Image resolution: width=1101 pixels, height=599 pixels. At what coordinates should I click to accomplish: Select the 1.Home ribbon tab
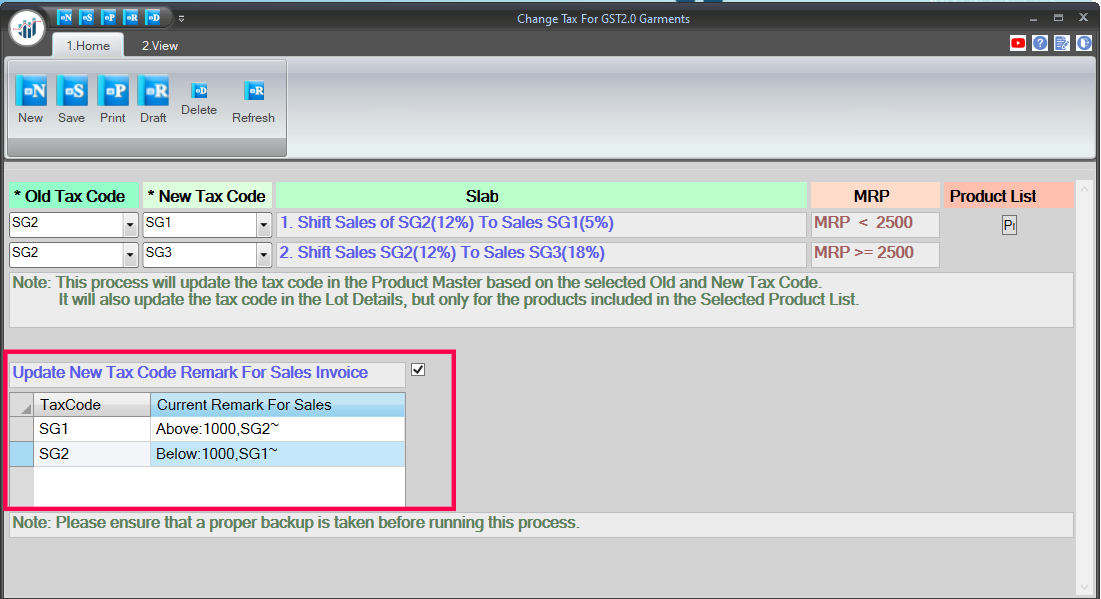point(88,45)
